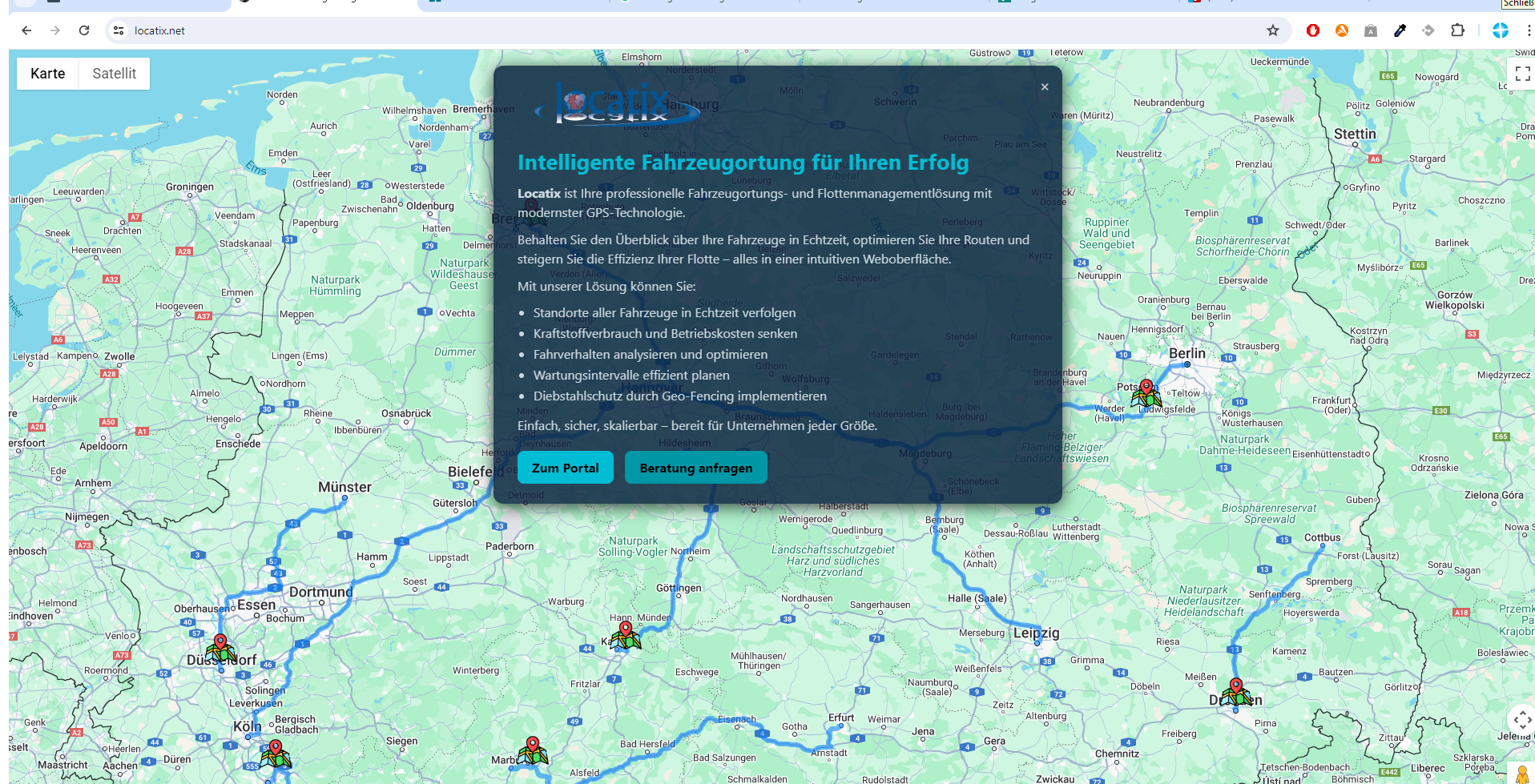This screenshot has width=1535, height=784.
Task: Open the Chrome extensions puzzle-piece icon
Action: tap(1458, 30)
